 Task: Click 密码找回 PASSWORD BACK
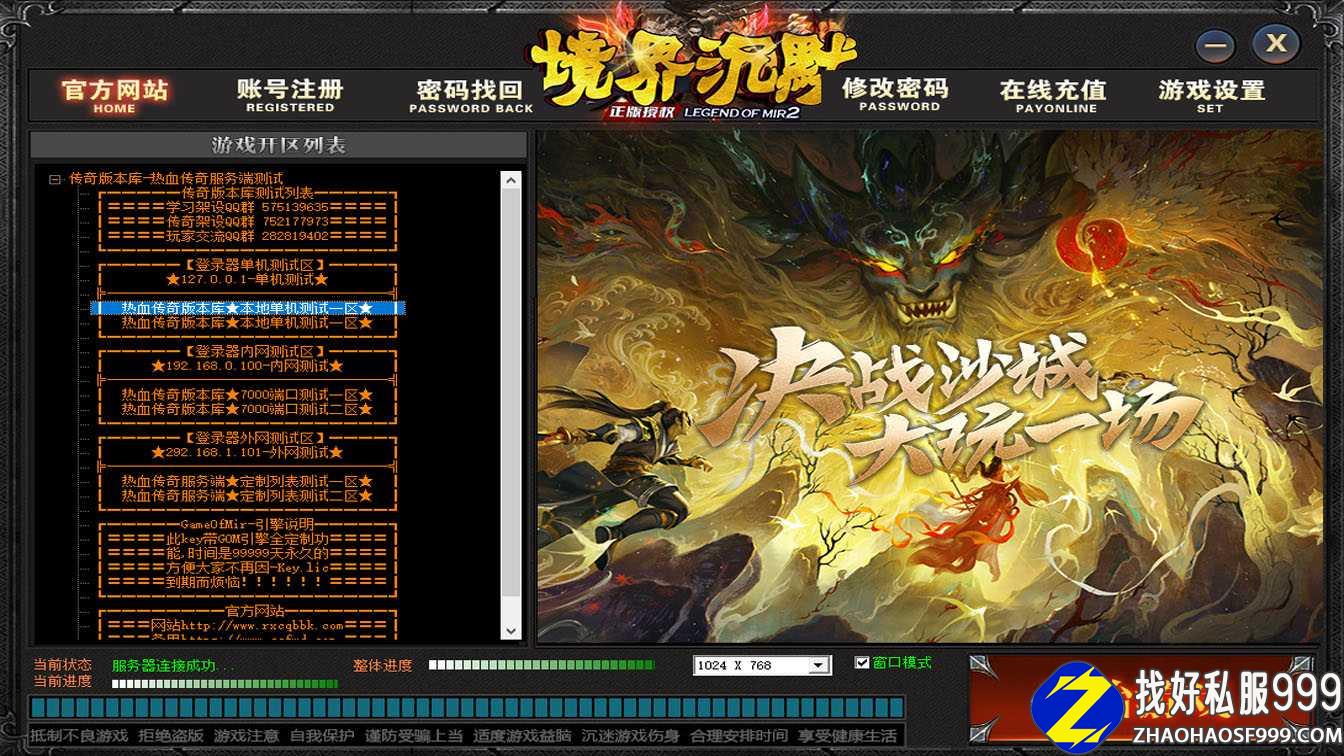pos(470,96)
